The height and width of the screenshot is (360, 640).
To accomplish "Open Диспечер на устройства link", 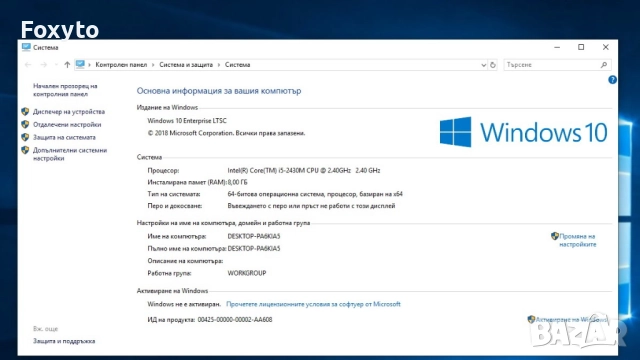I will tap(69, 111).
